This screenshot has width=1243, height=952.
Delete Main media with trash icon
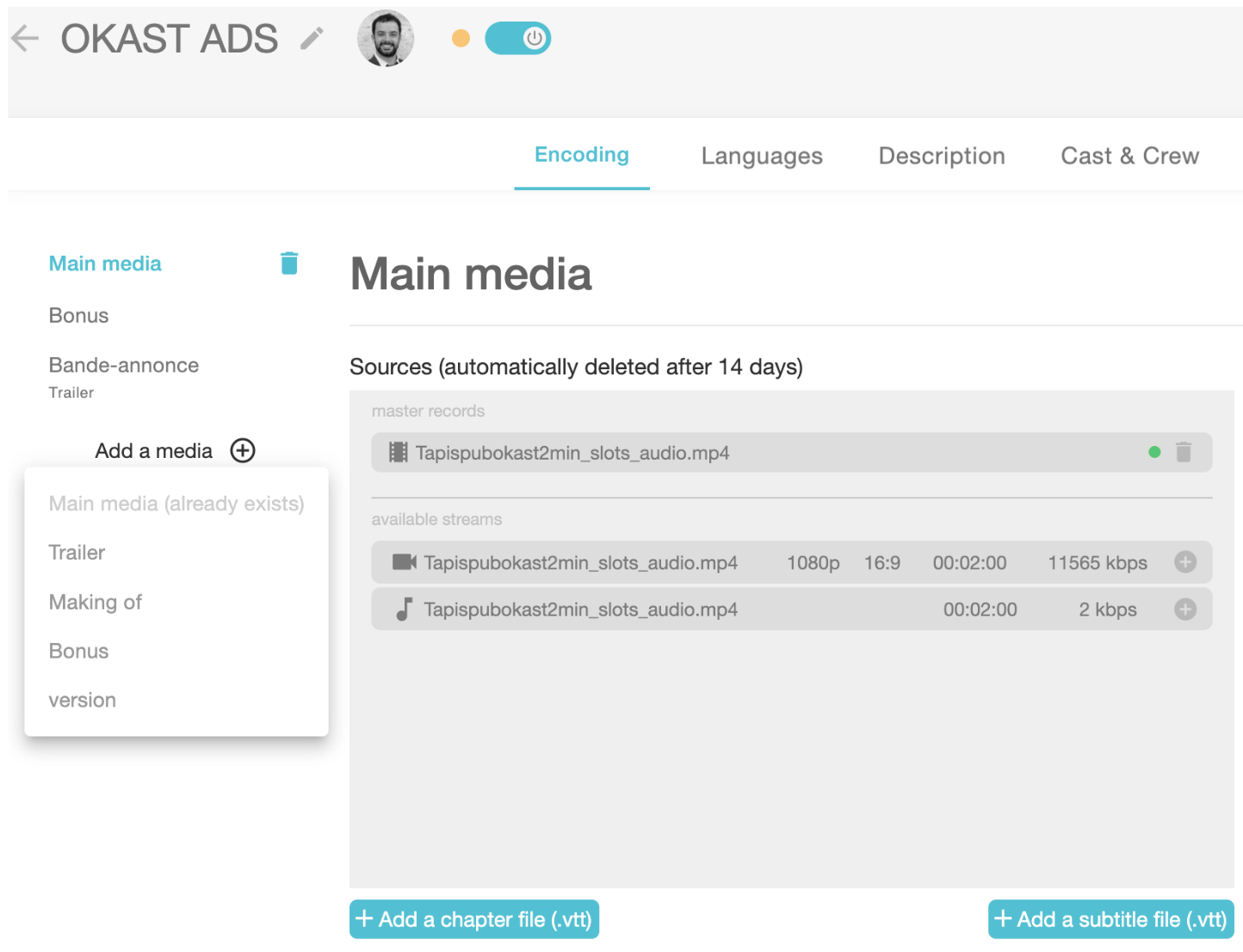coord(289,263)
